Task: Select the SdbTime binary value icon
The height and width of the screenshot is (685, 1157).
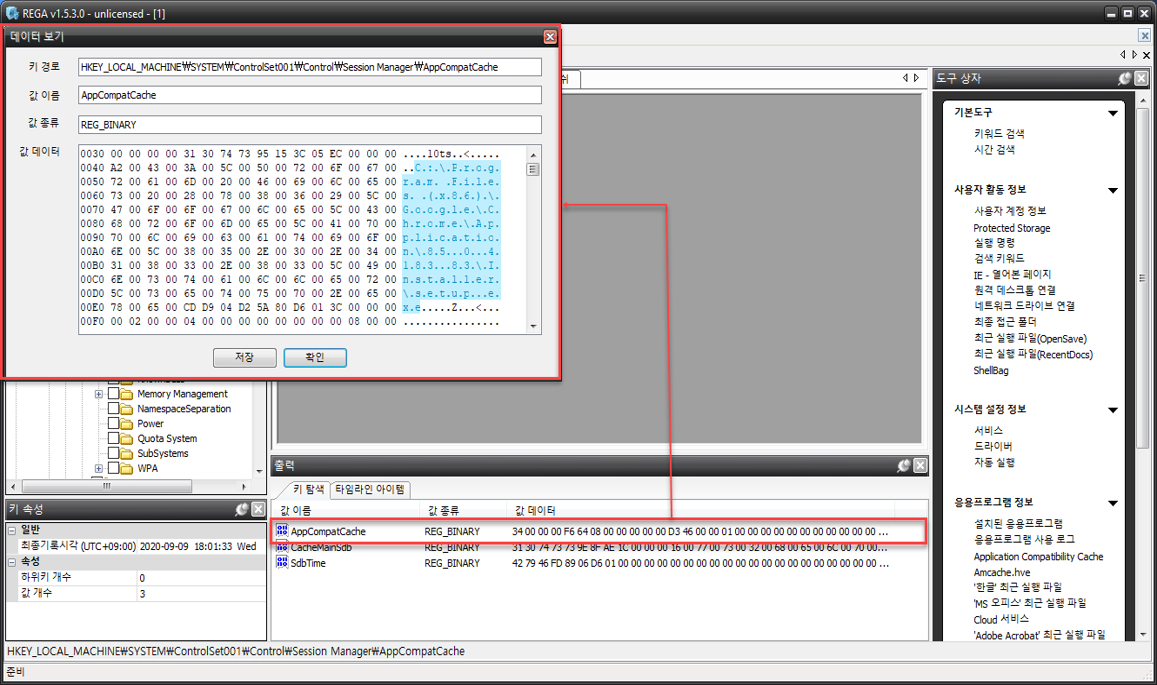Action: tap(282, 562)
